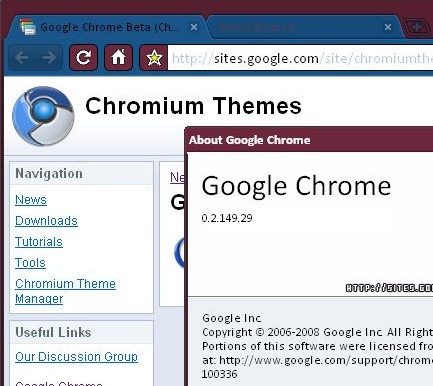Open the News navigation link
The image size is (433, 386).
pos(31,200)
